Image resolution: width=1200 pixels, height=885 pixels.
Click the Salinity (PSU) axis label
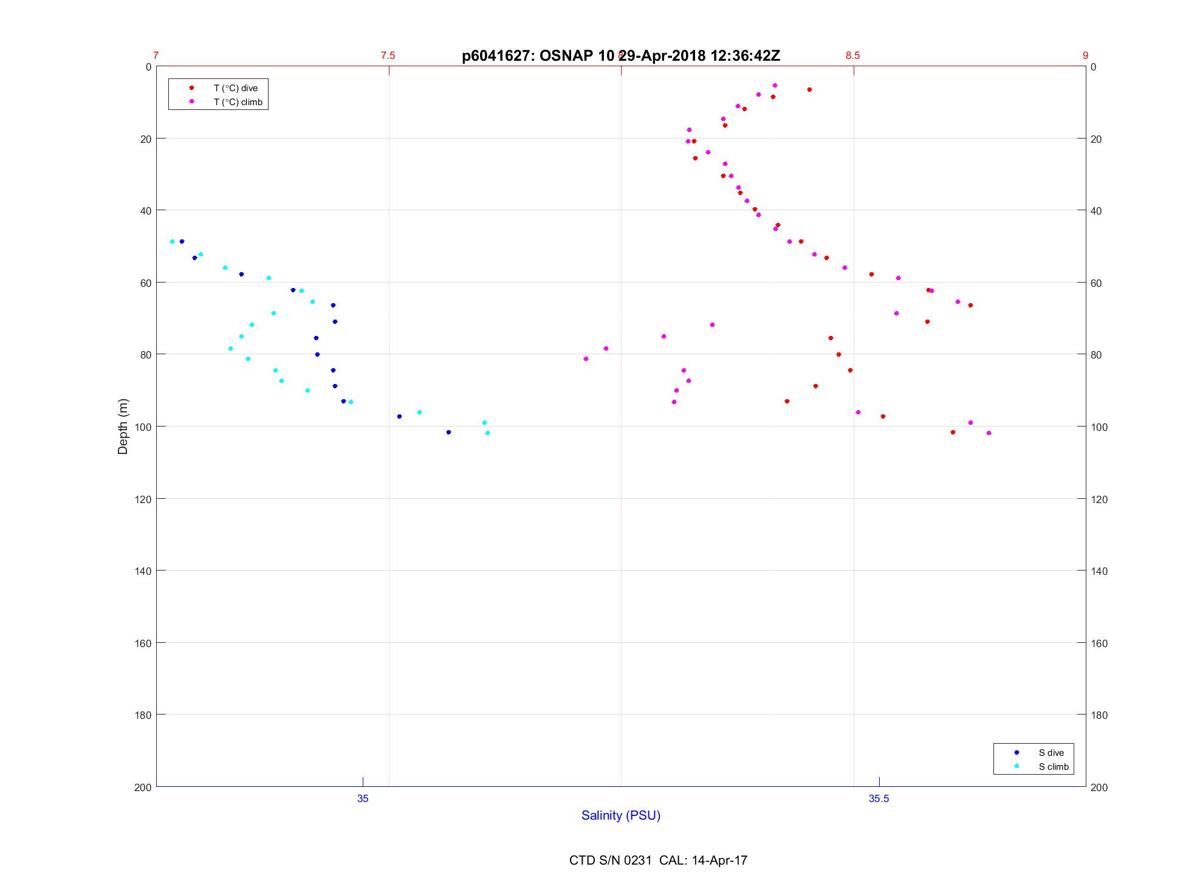621,816
